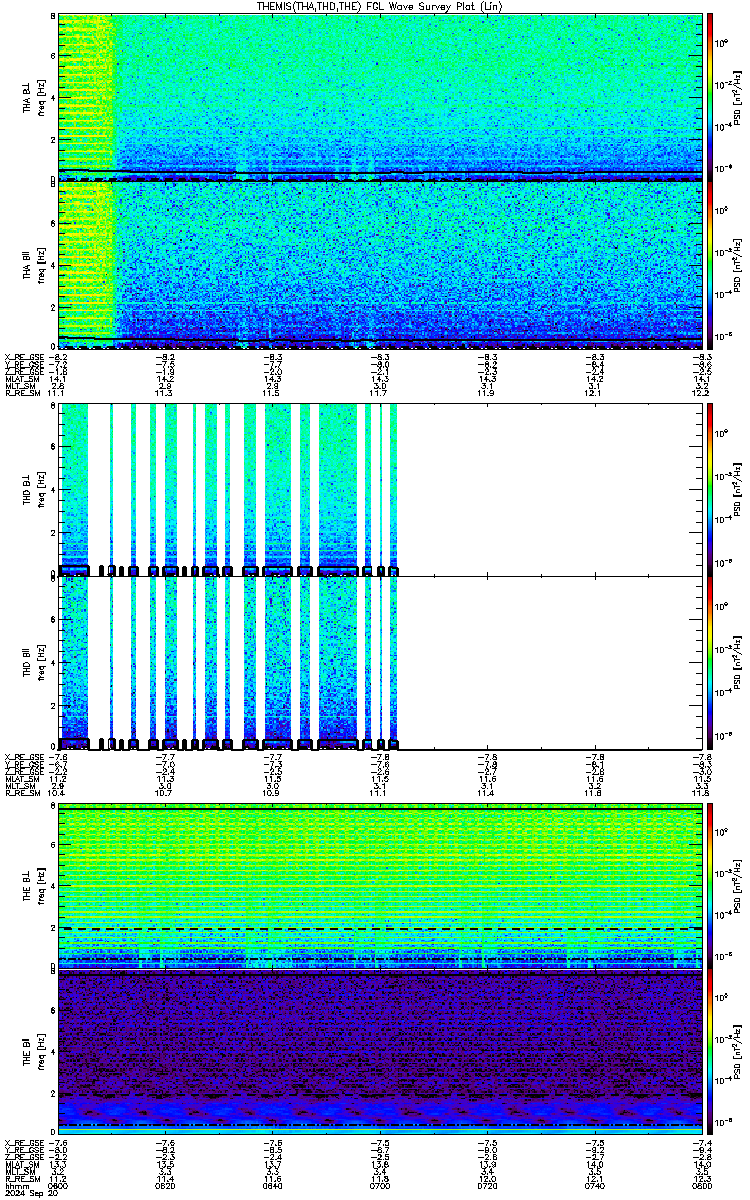Click the THD BL panel PSD color bar
750x1200 pixels.
coord(711,489)
